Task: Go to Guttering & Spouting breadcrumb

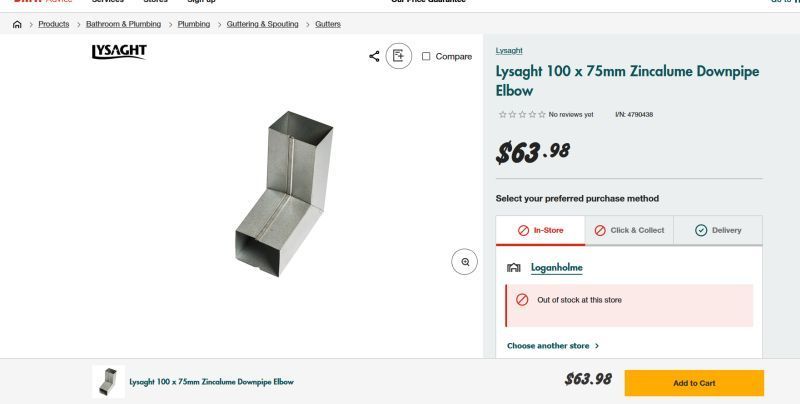Action: [x=262, y=24]
